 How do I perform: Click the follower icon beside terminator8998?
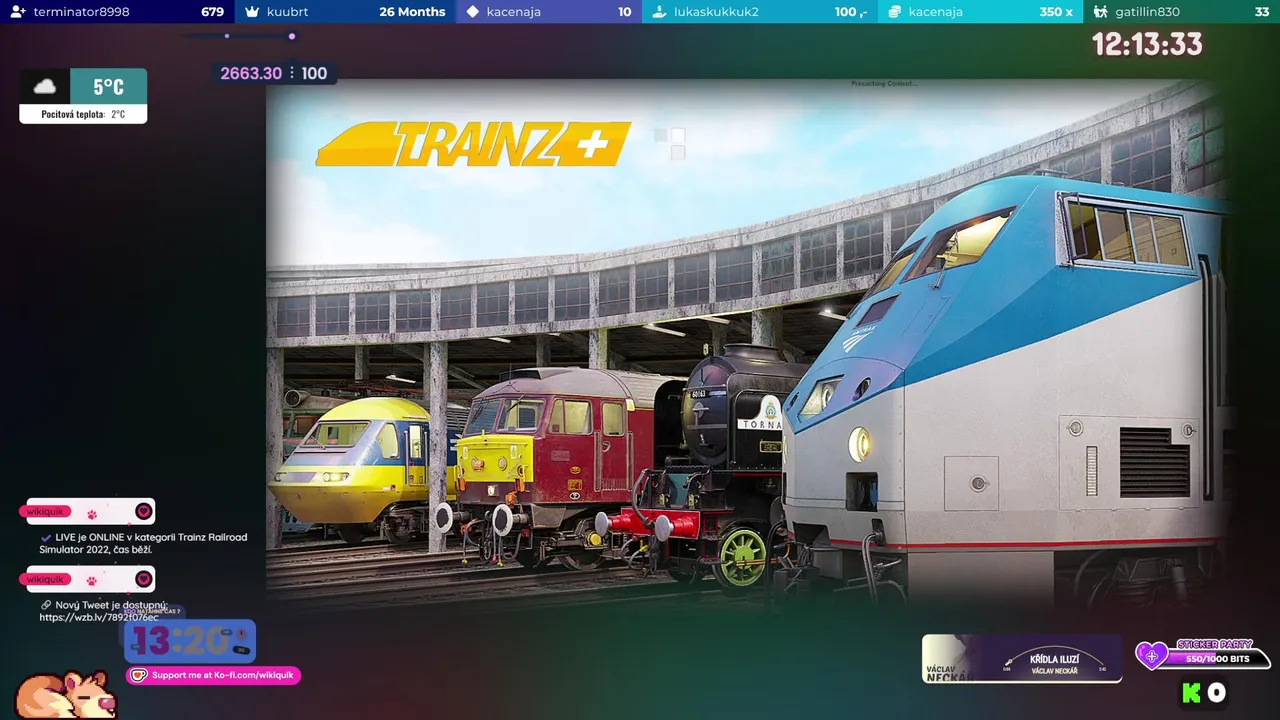point(18,12)
